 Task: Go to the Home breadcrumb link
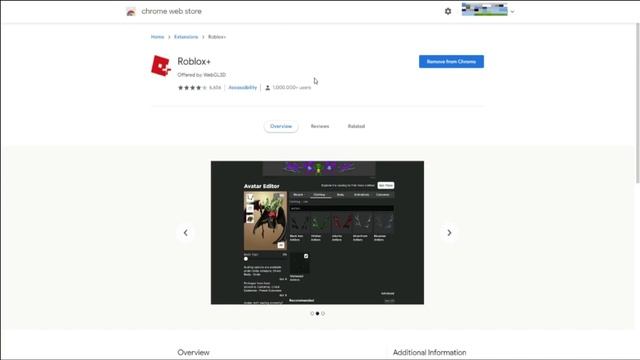point(157,37)
